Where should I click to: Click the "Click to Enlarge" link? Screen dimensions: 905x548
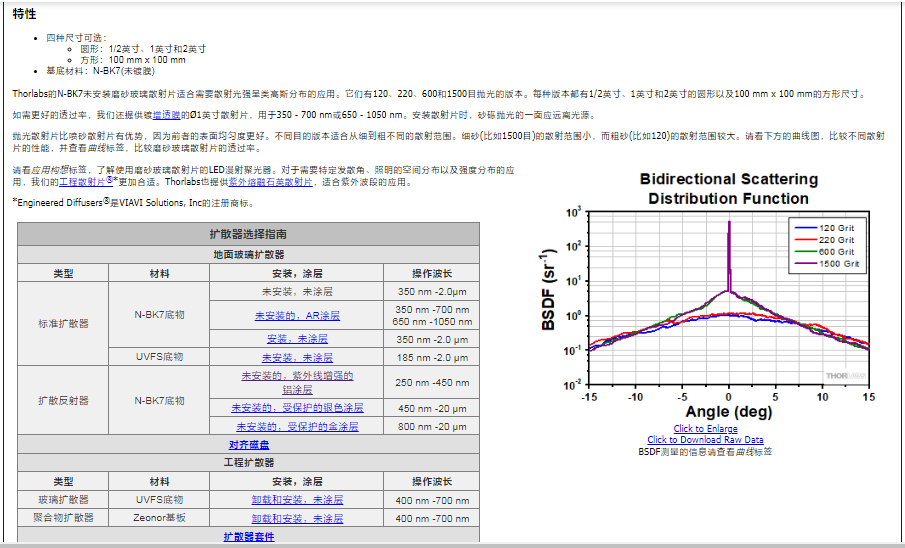click(x=705, y=429)
